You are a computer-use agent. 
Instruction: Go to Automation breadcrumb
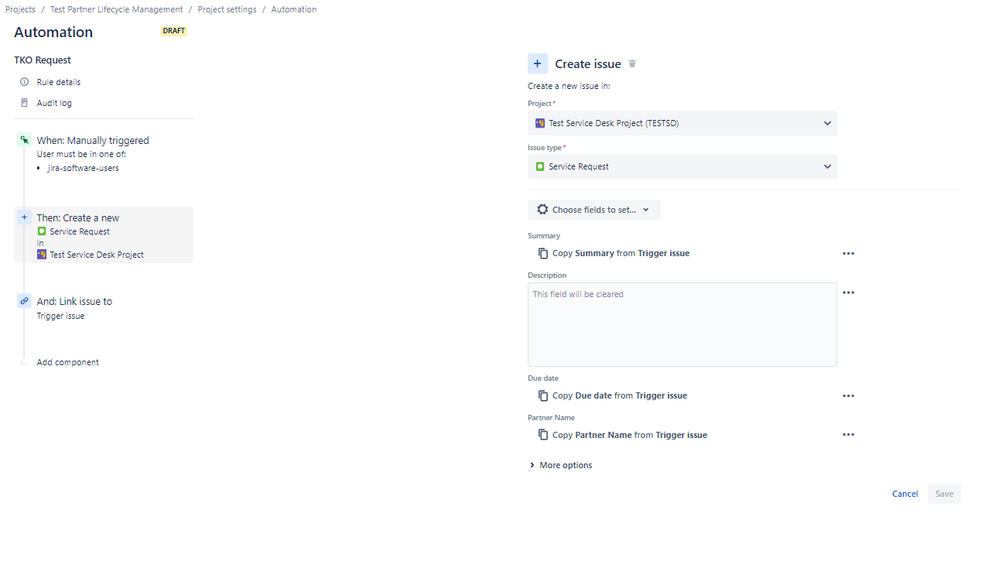pos(294,10)
